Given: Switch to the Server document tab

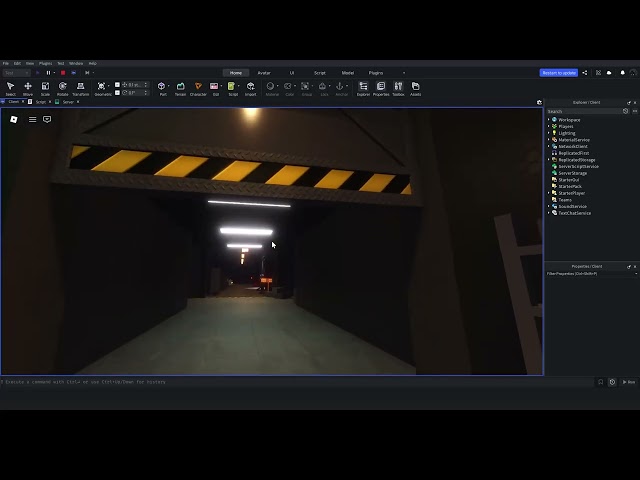Looking at the screenshot, I should 68,102.
